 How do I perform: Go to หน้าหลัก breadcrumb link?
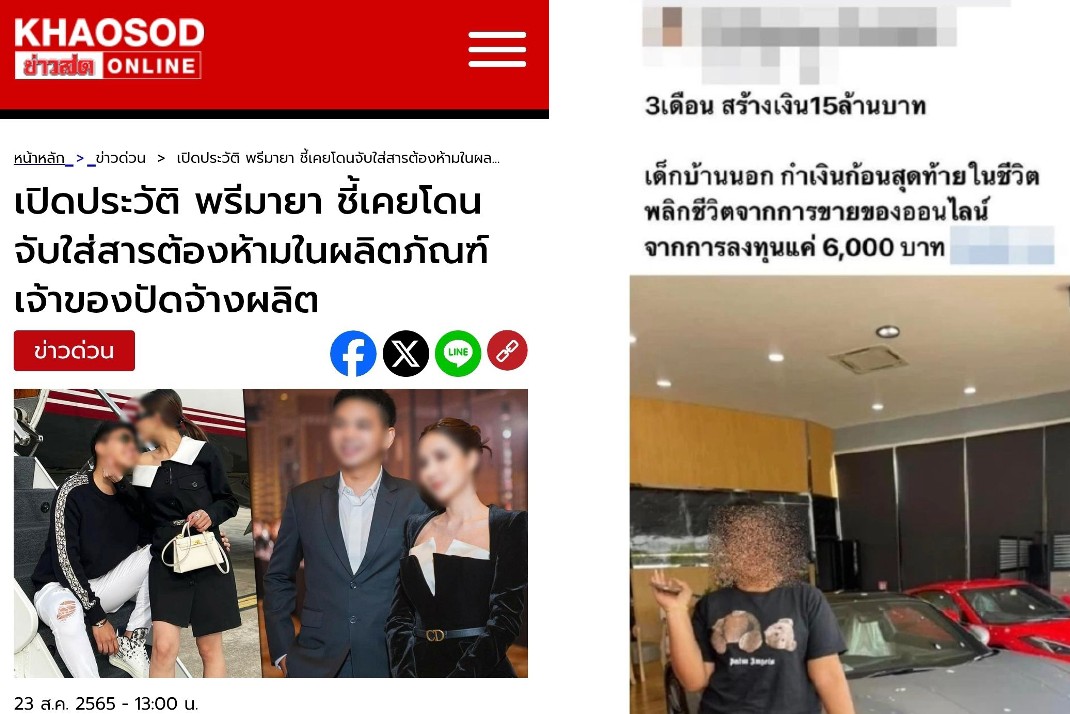coord(40,158)
